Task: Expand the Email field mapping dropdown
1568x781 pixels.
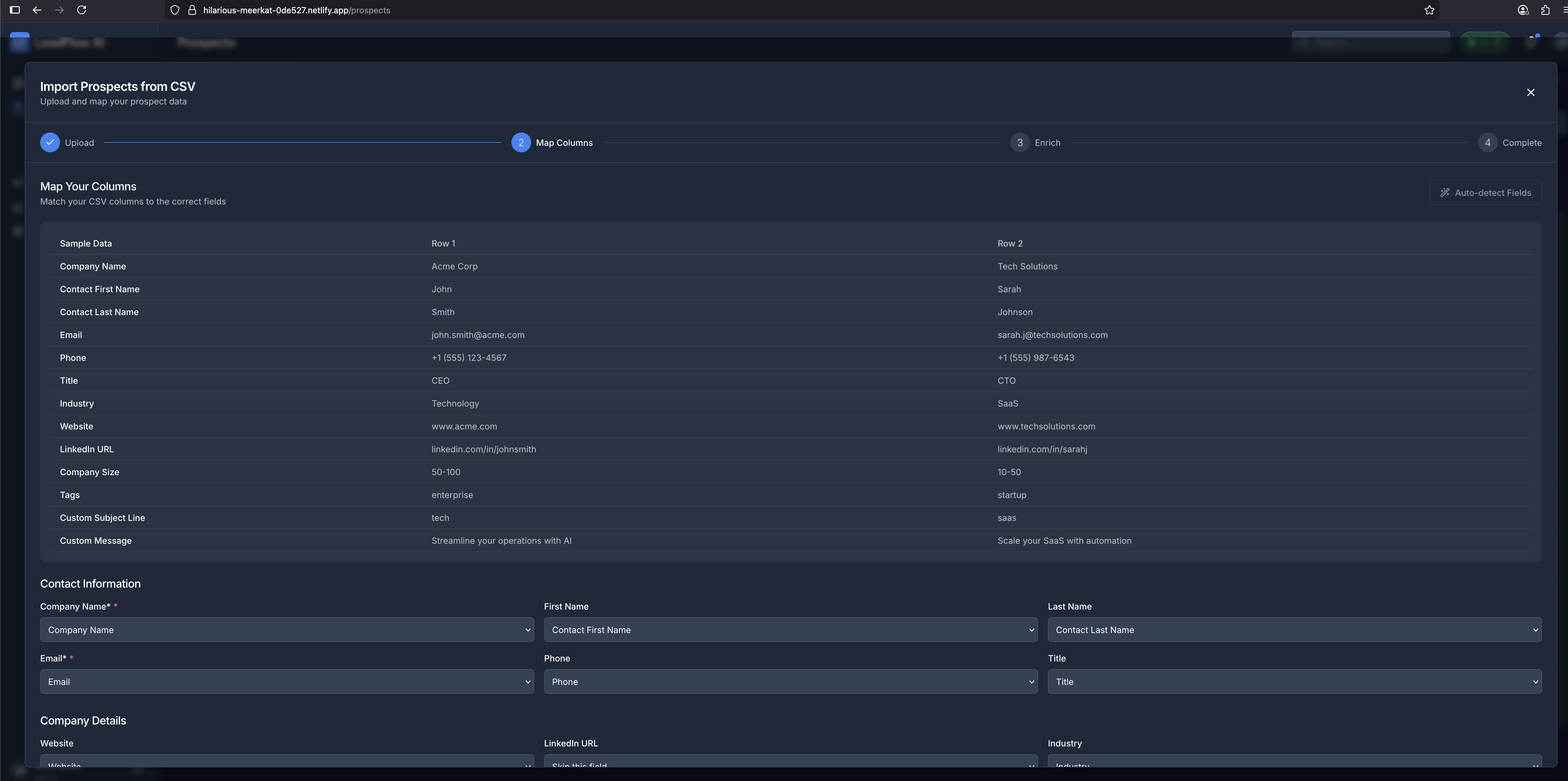Action: click(287, 681)
